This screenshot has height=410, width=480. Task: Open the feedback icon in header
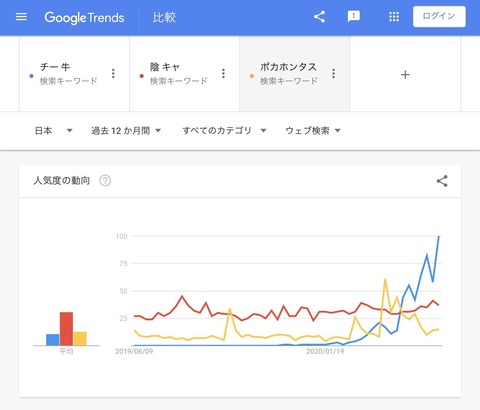pyautogui.click(x=354, y=17)
